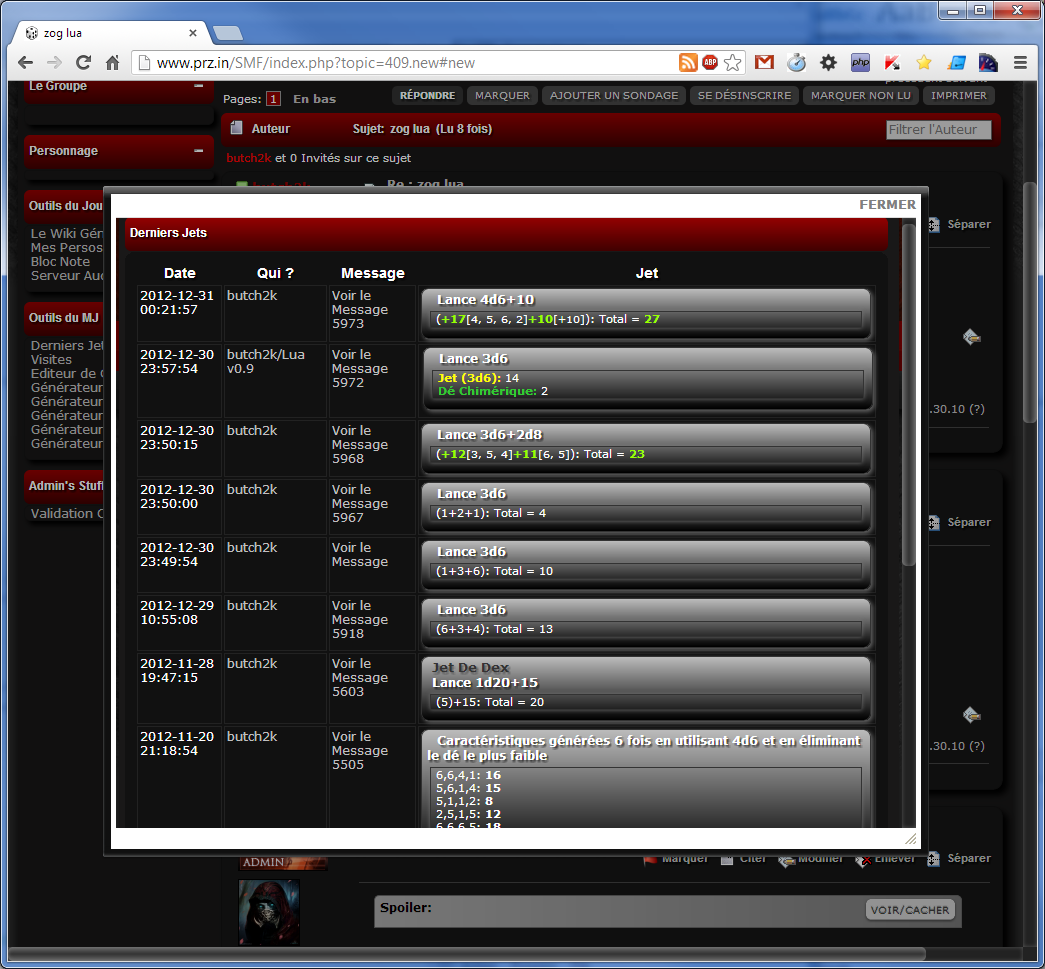Open the Adblock Plus icon
The width and height of the screenshot is (1045, 969).
point(710,62)
